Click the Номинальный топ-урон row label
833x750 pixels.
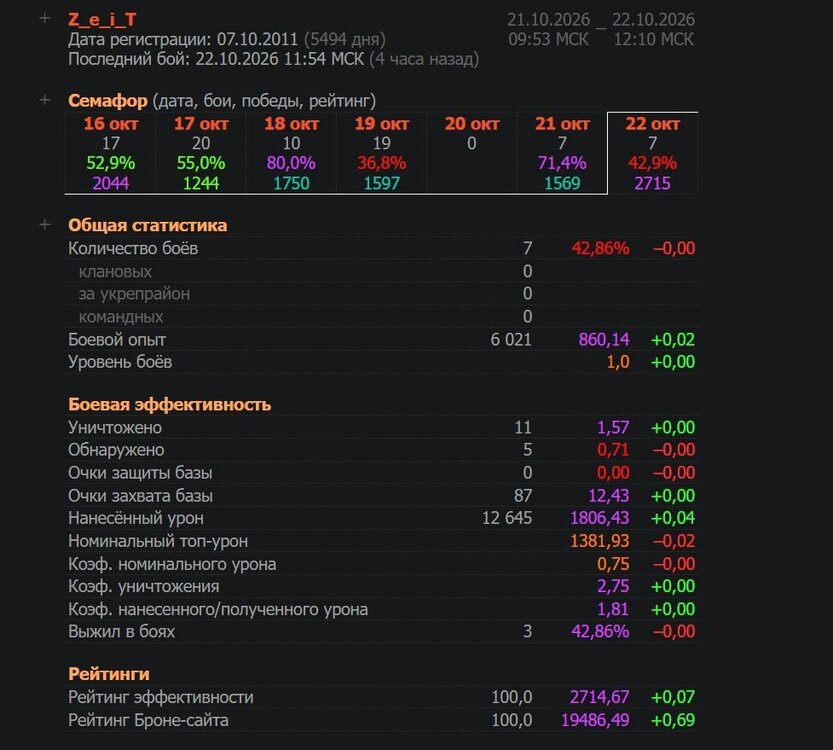158,541
